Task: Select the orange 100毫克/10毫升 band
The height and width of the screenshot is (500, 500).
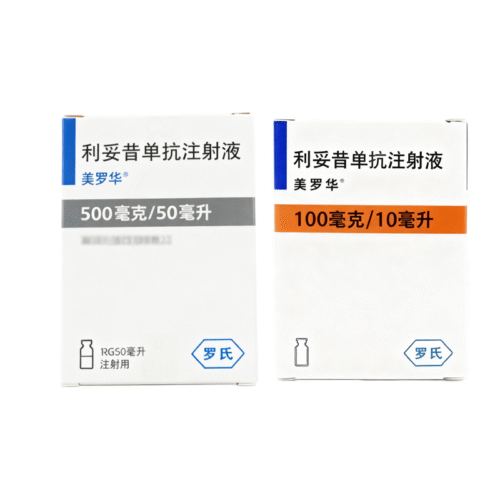Action: tap(370, 219)
